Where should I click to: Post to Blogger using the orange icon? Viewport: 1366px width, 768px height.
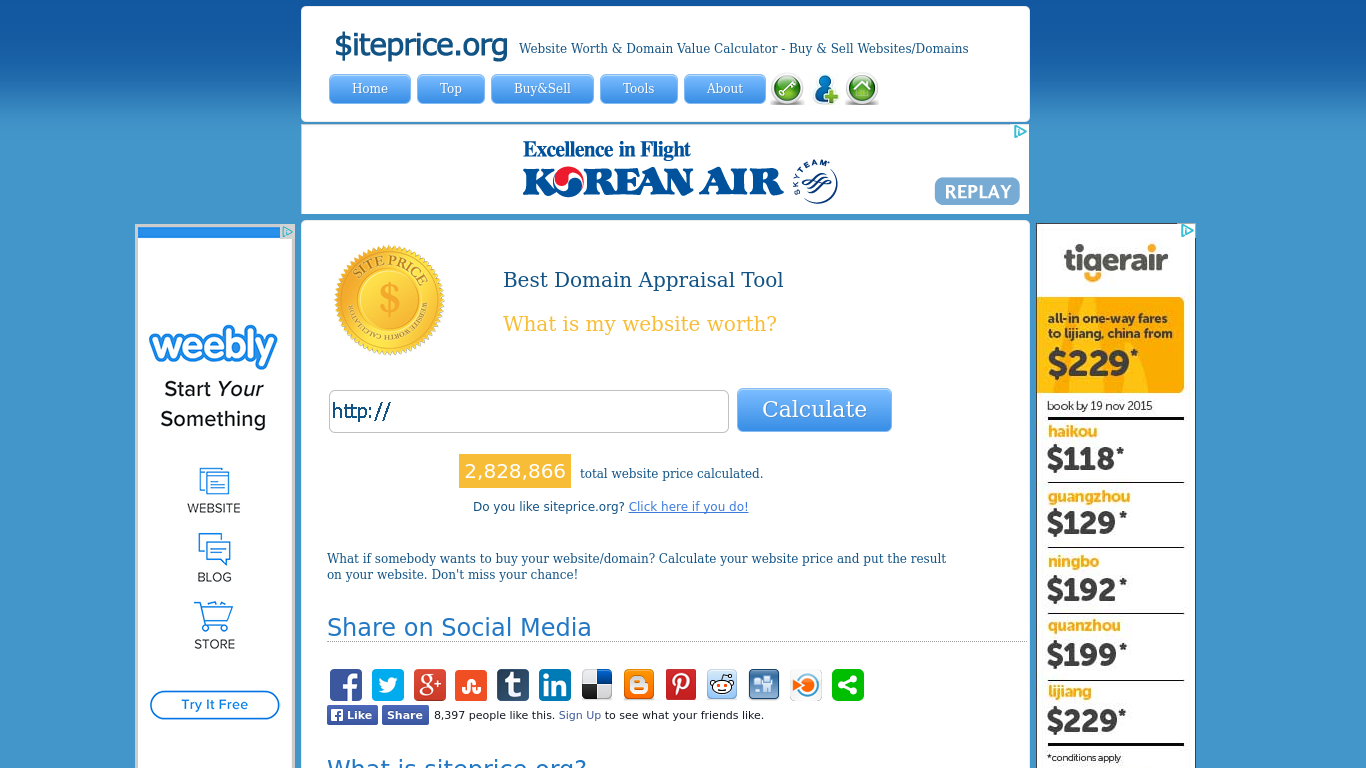tap(638, 685)
